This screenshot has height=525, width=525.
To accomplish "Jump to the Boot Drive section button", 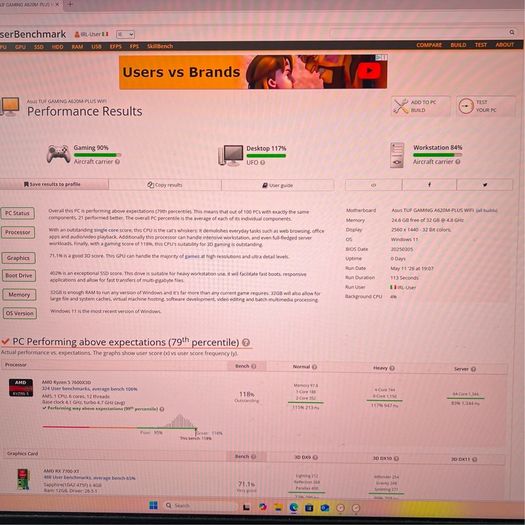I will pyautogui.click(x=19, y=276).
